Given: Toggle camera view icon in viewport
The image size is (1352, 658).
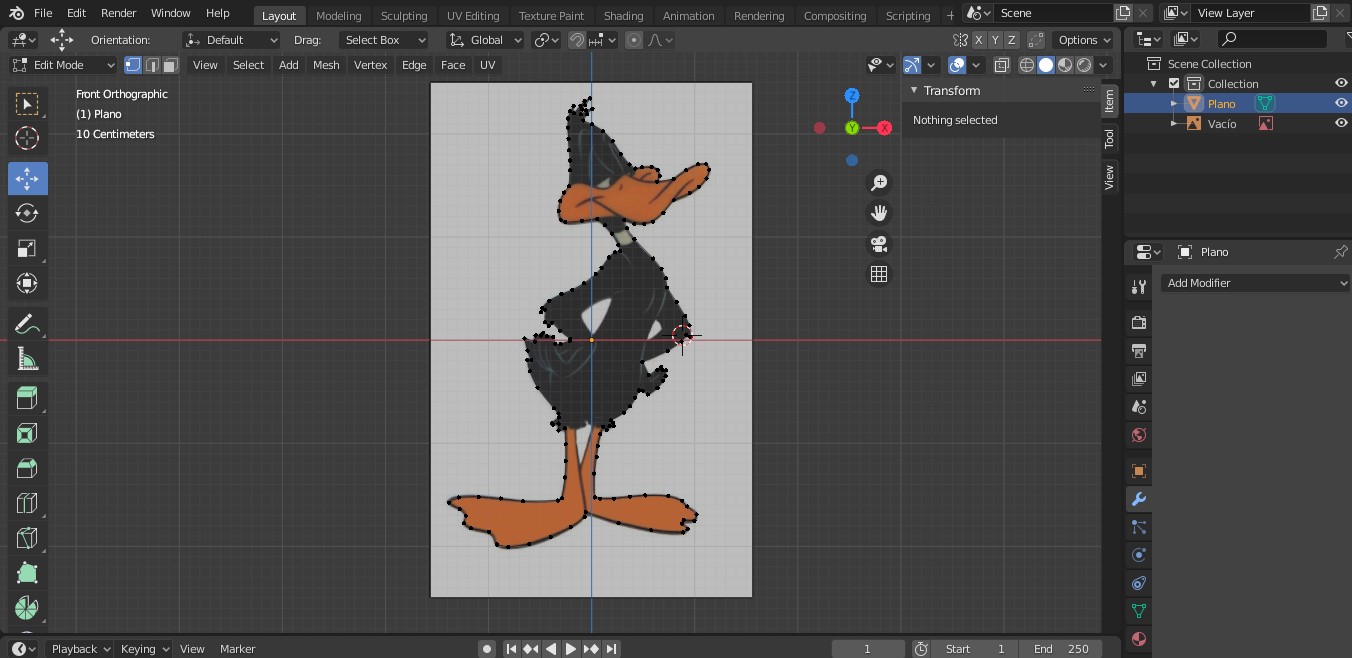Looking at the screenshot, I should [879, 244].
